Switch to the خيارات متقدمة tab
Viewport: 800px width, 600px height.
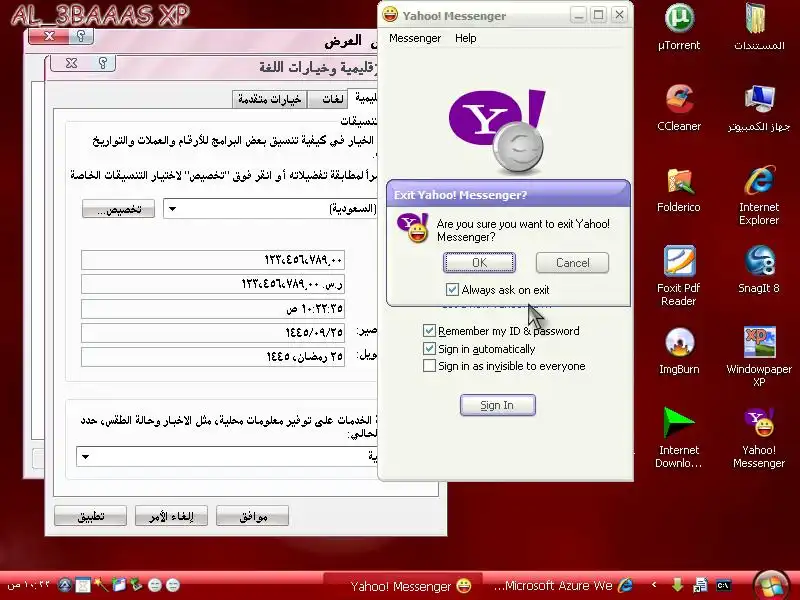(269, 99)
